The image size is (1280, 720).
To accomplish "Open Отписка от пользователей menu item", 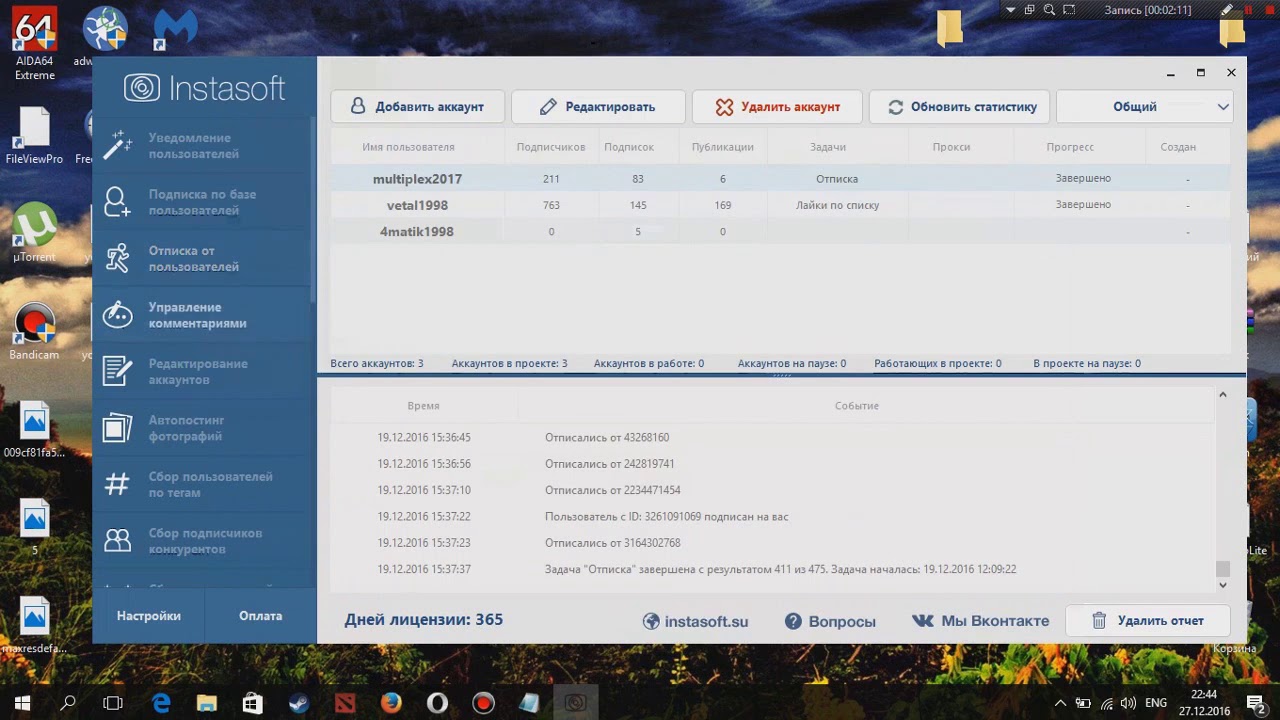I will [203, 258].
